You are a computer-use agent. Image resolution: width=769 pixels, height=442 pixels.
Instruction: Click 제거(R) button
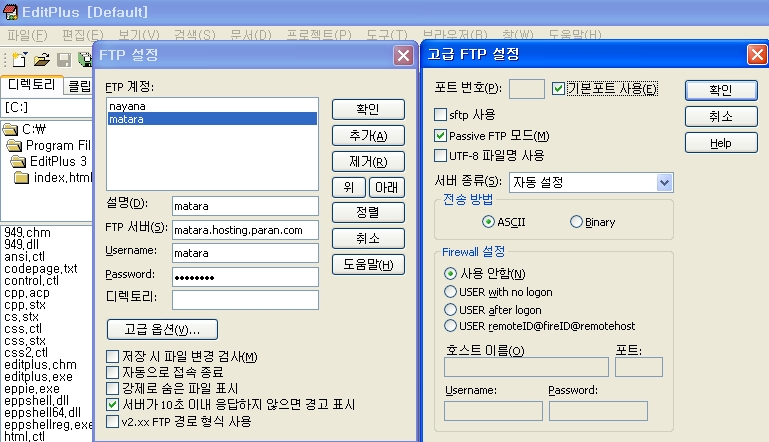tap(368, 161)
